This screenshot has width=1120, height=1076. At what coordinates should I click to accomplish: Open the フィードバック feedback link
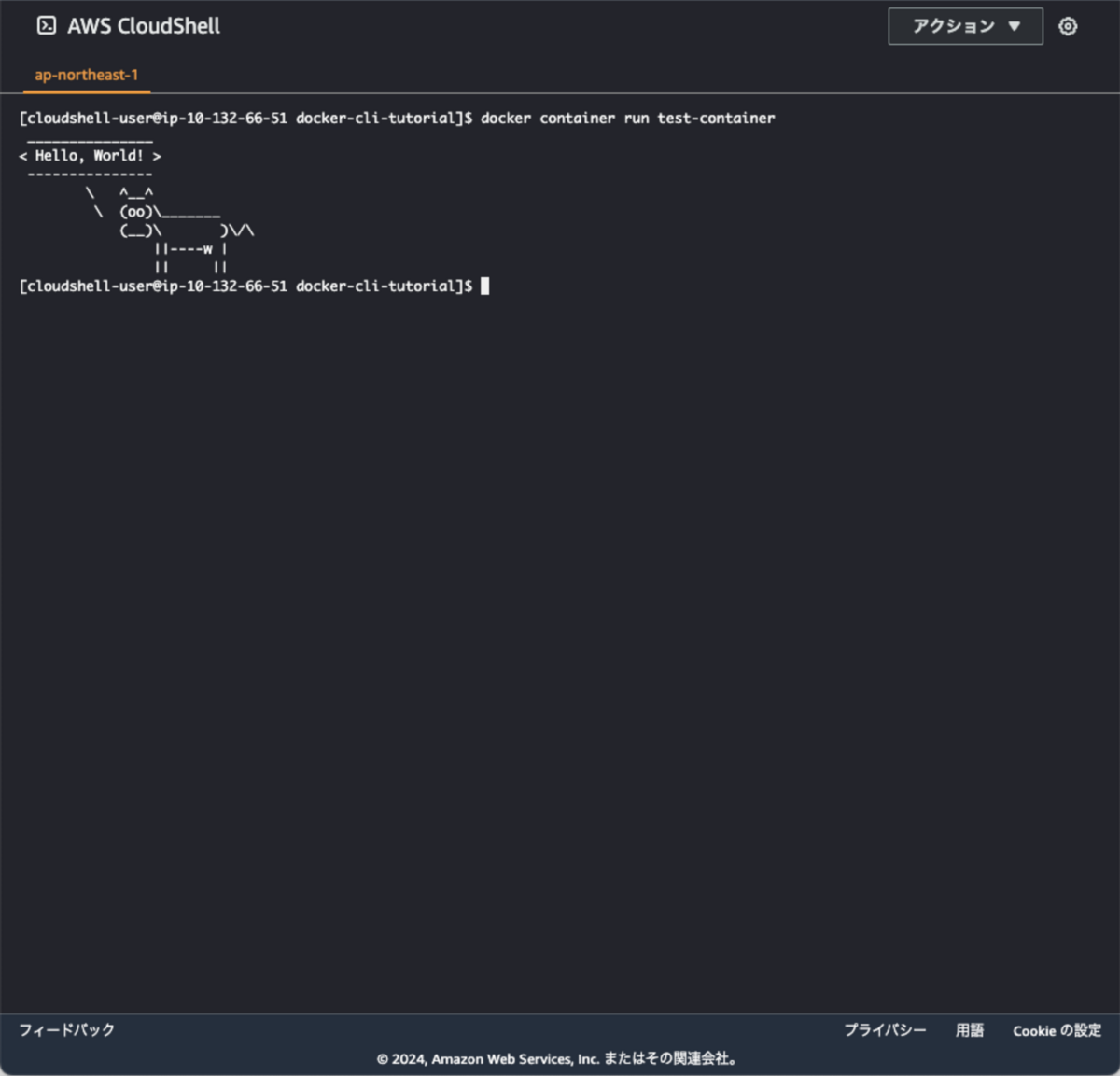coord(65,1030)
